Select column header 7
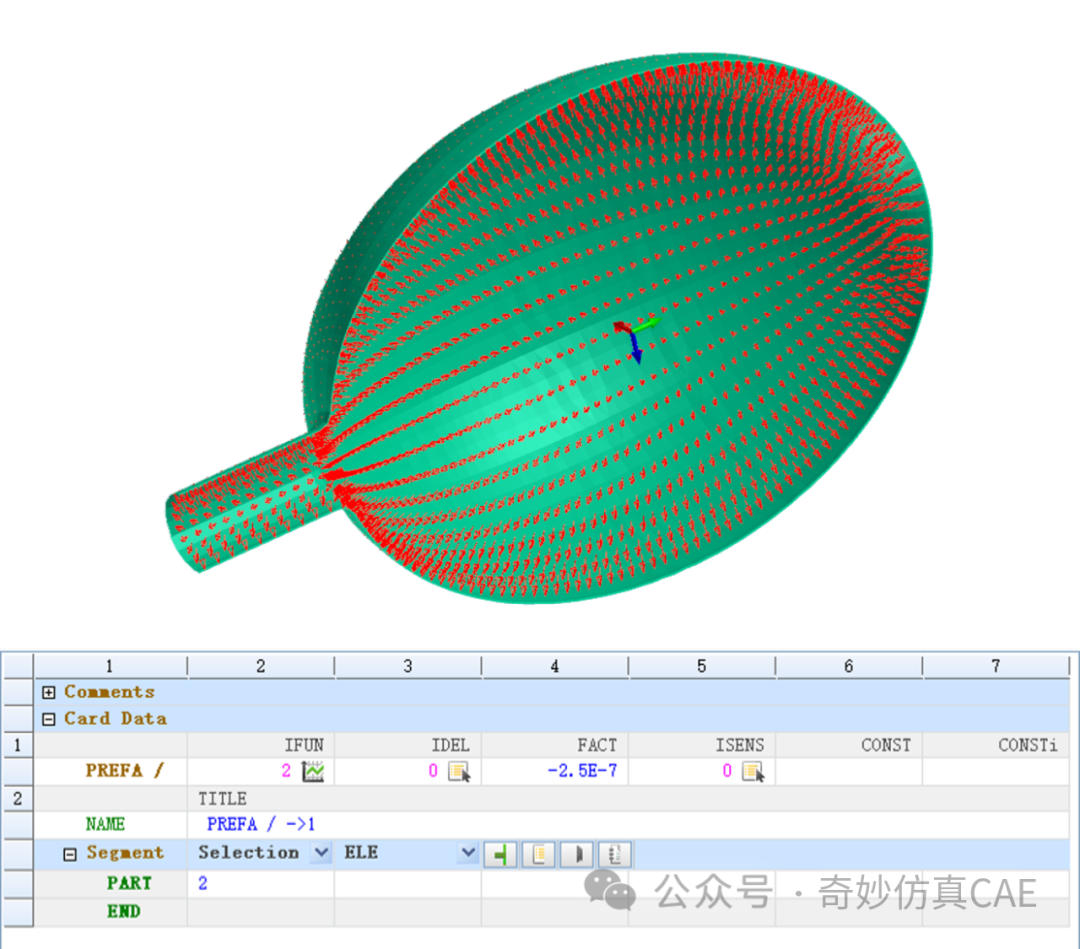The image size is (1080, 949). [x=995, y=666]
